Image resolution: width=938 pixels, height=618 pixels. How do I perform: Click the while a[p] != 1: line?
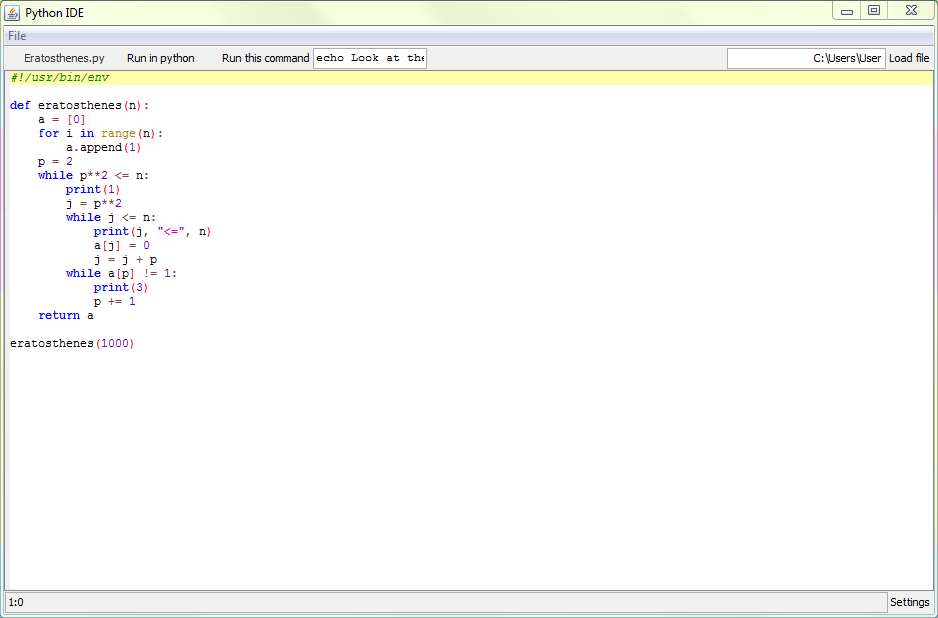121,273
